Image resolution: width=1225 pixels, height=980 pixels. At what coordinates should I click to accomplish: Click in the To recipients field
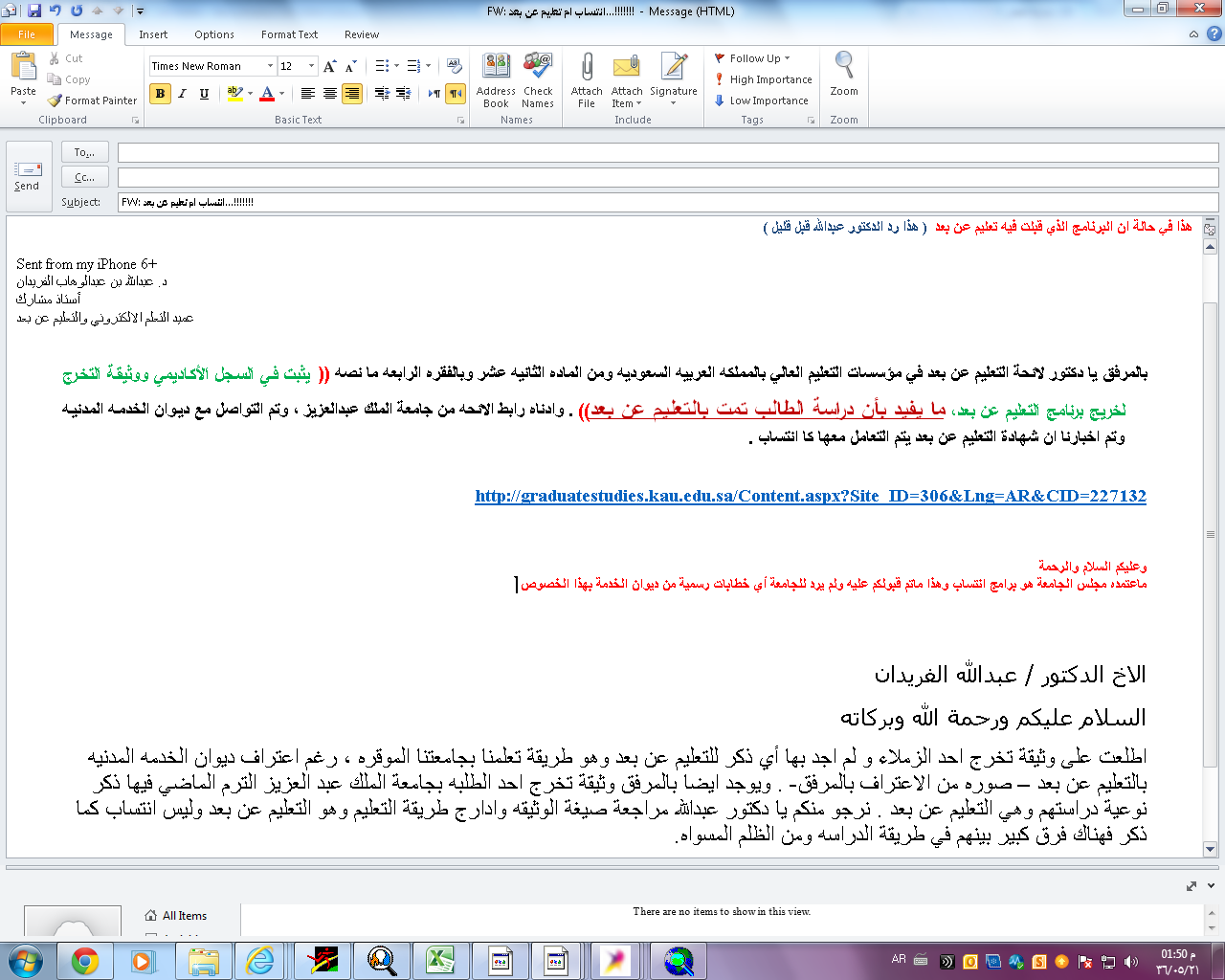point(668,152)
